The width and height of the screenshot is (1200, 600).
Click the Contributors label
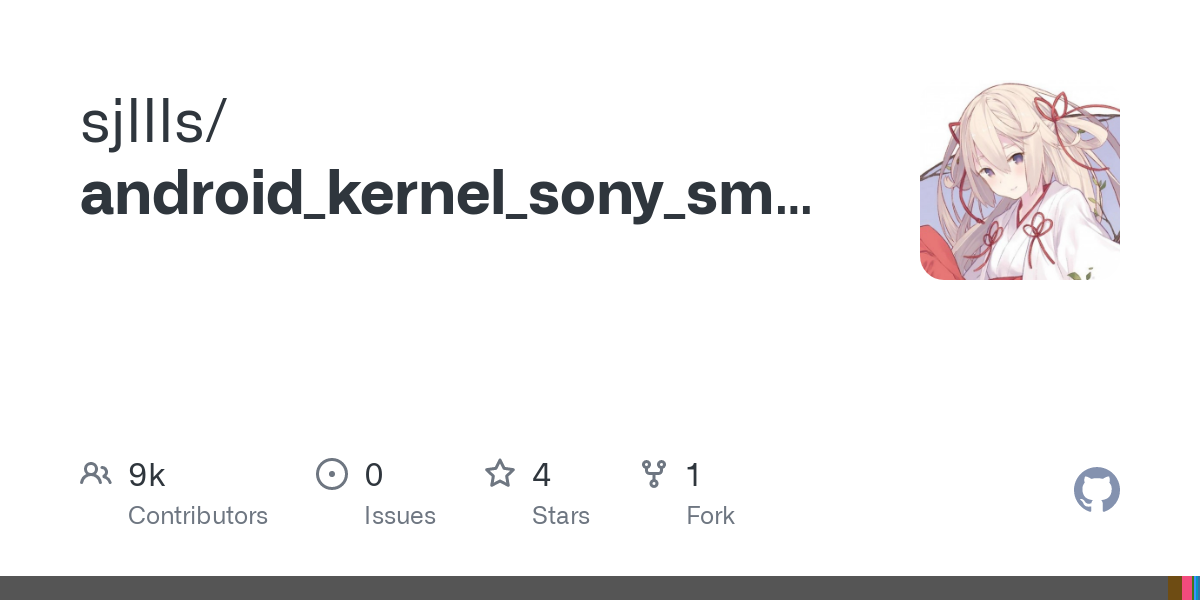198,516
